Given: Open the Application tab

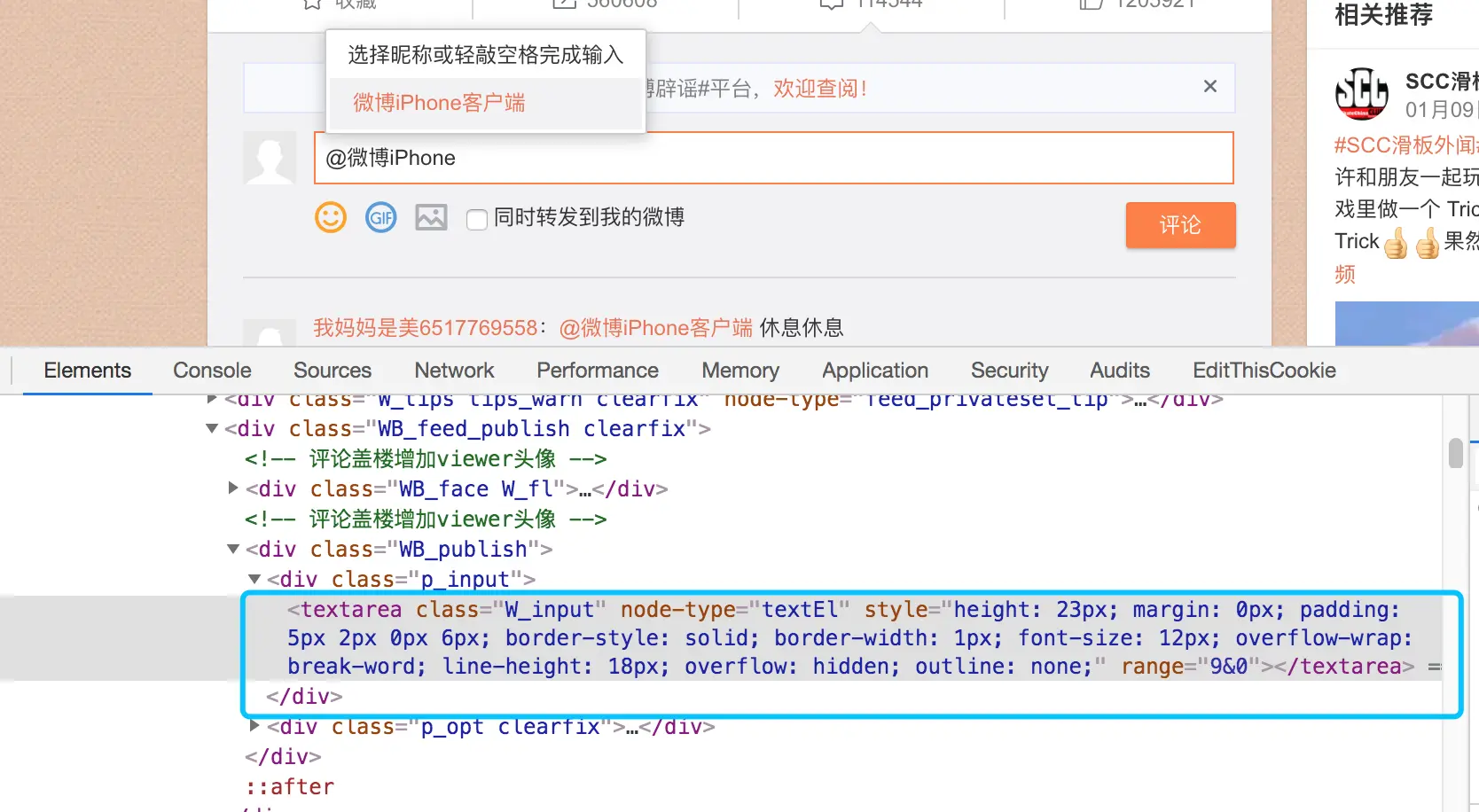Looking at the screenshot, I should [x=875, y=371].
